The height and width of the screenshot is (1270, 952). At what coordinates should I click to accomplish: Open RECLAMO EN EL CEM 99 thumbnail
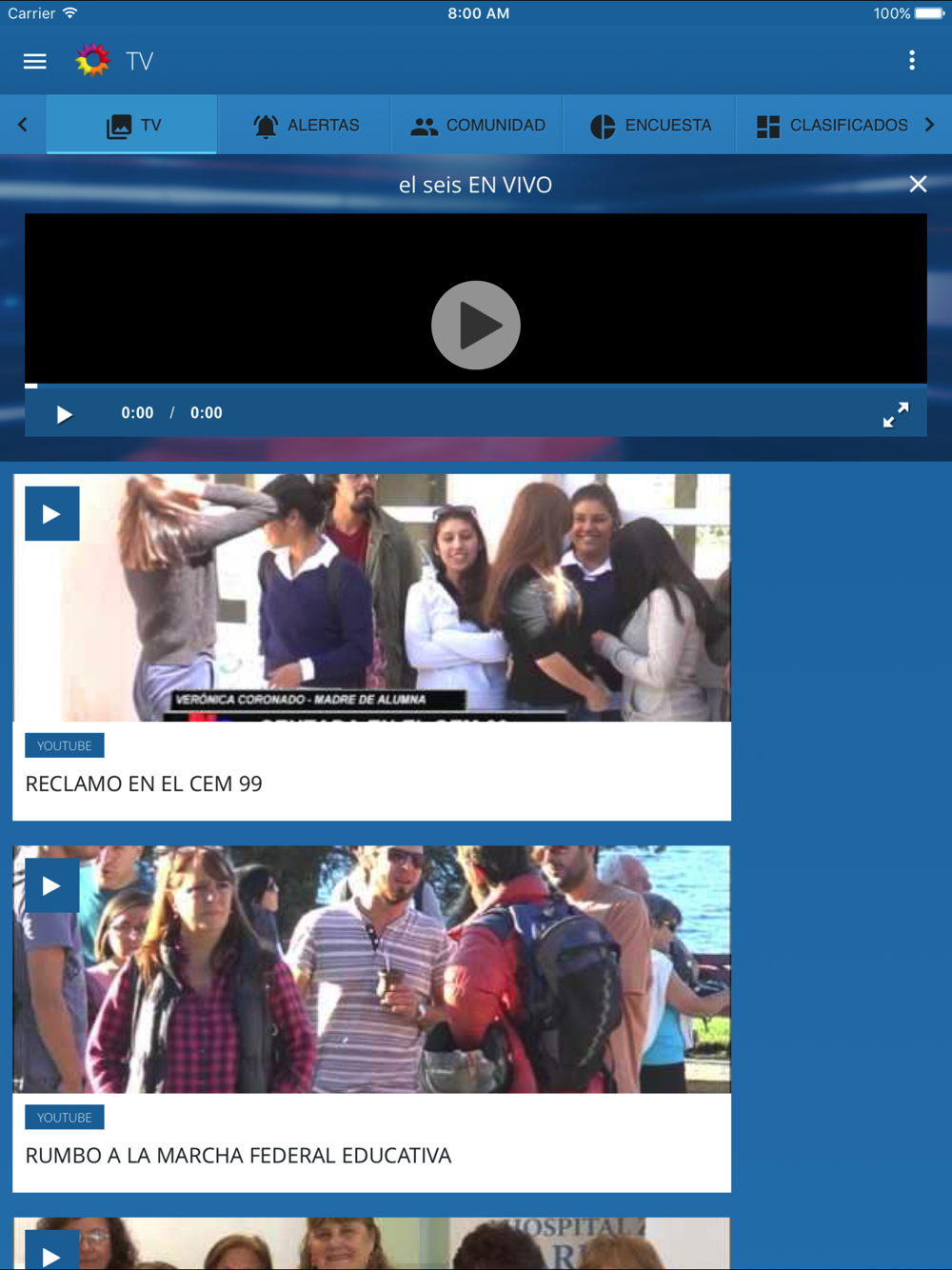(x=371, y=598)
